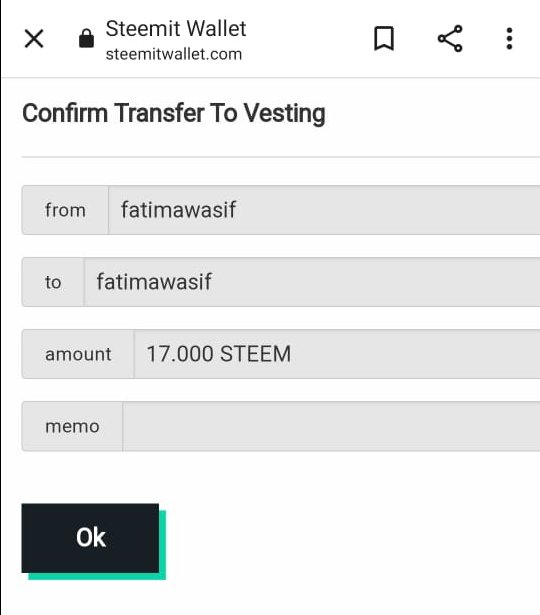Focus the to field showing fatimawasif
The width and height of the screenshot is (540, 615).
312,282
